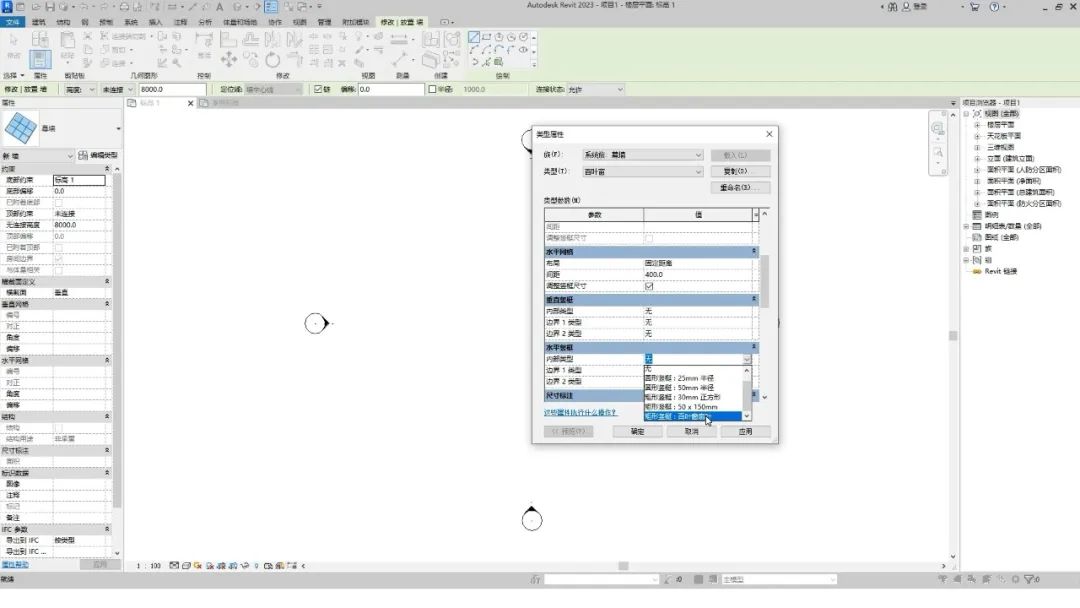Click the Move tool icon in ribbon
This screenshot has height=608, width=1080.
coord(229,59)
